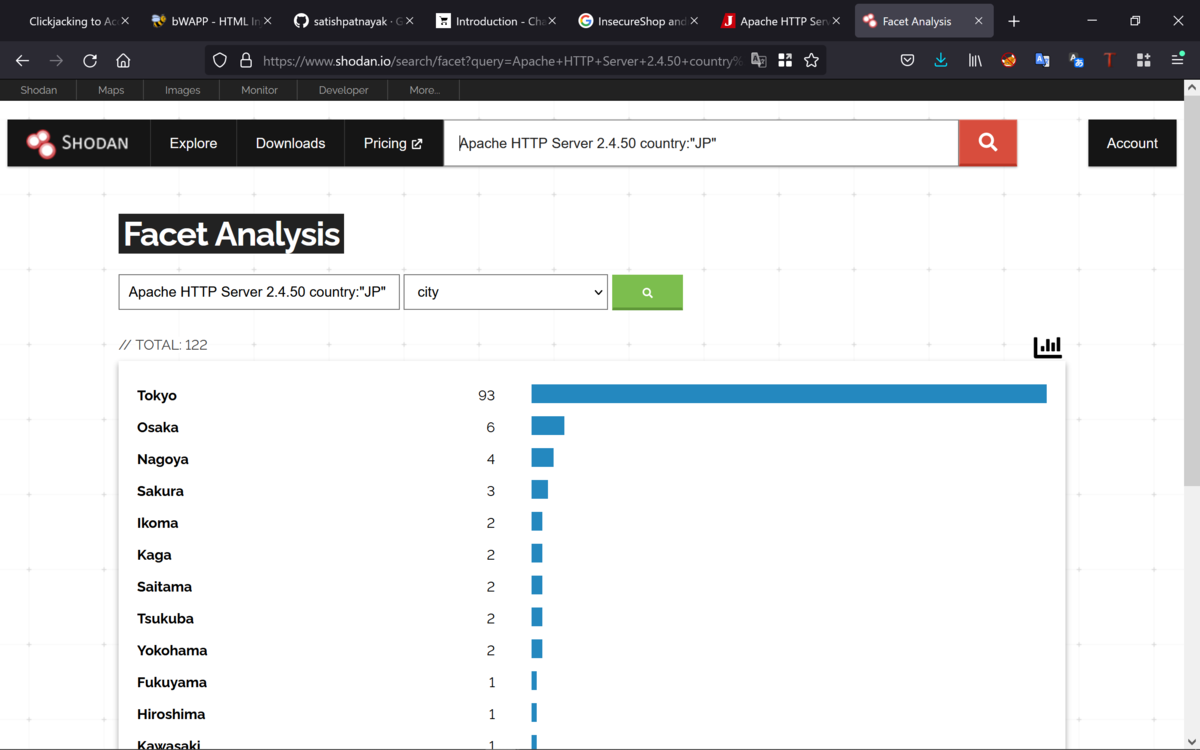This screenshot has height=750, width=1200.
Task: Expand the More... menu
Action: 424,90
